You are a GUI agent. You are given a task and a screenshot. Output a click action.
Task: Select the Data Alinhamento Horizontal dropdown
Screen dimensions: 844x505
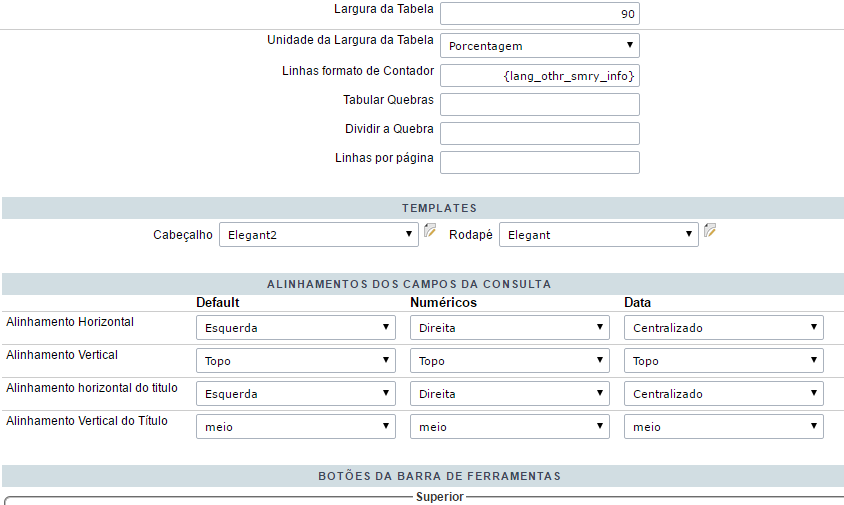724,327
